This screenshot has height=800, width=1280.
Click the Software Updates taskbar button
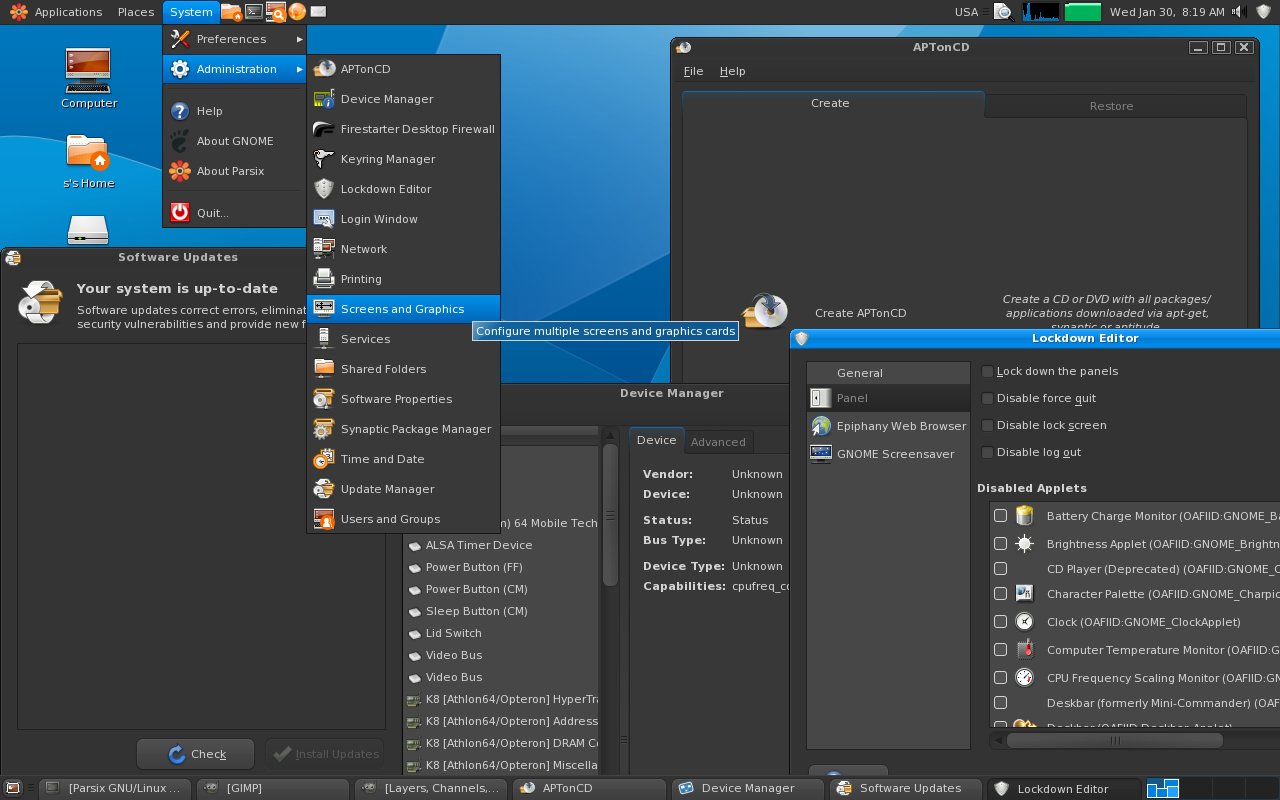tap(907, 788)
